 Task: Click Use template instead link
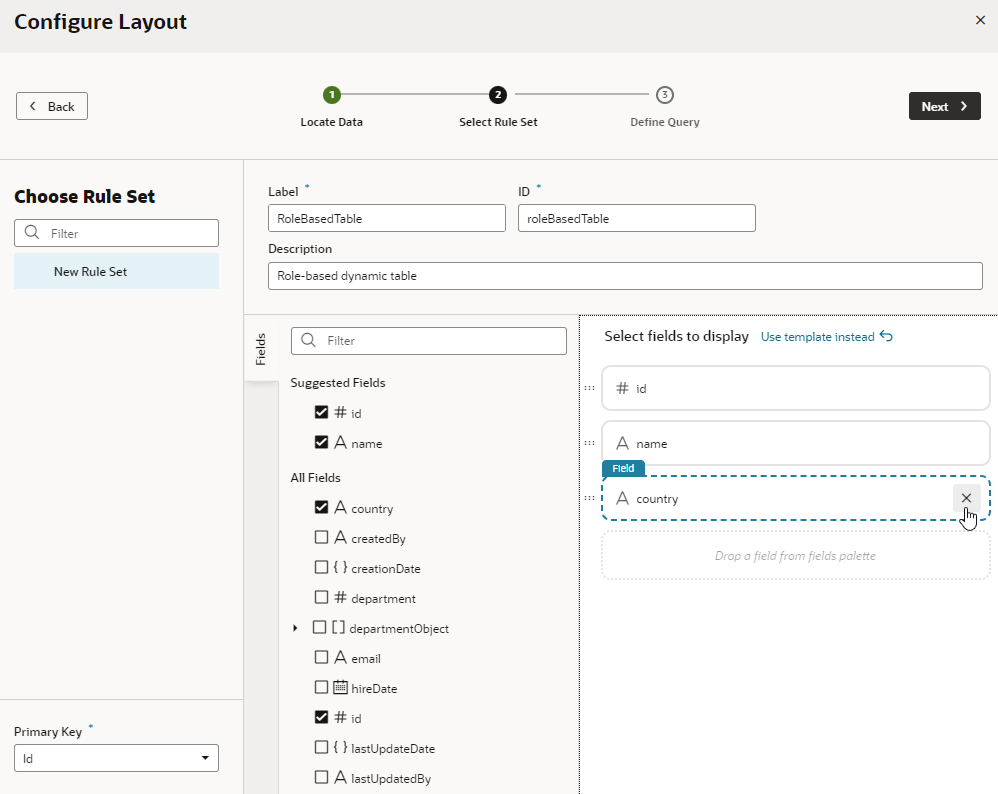click(817, 337)
